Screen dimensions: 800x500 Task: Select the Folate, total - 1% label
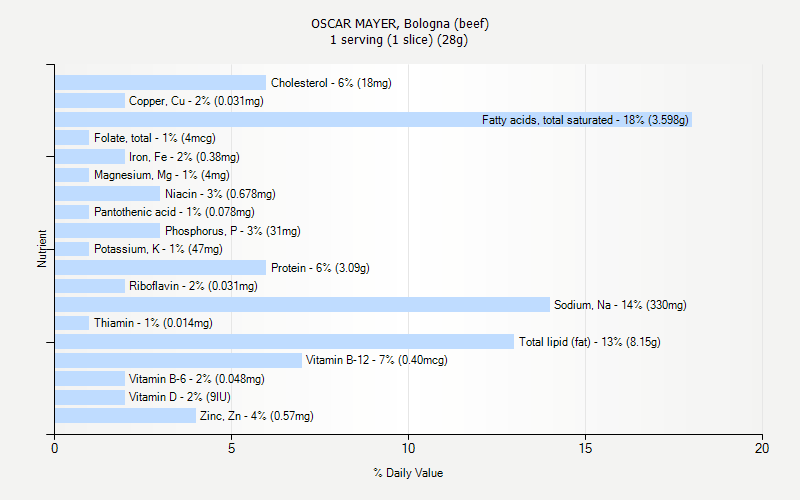155,138
